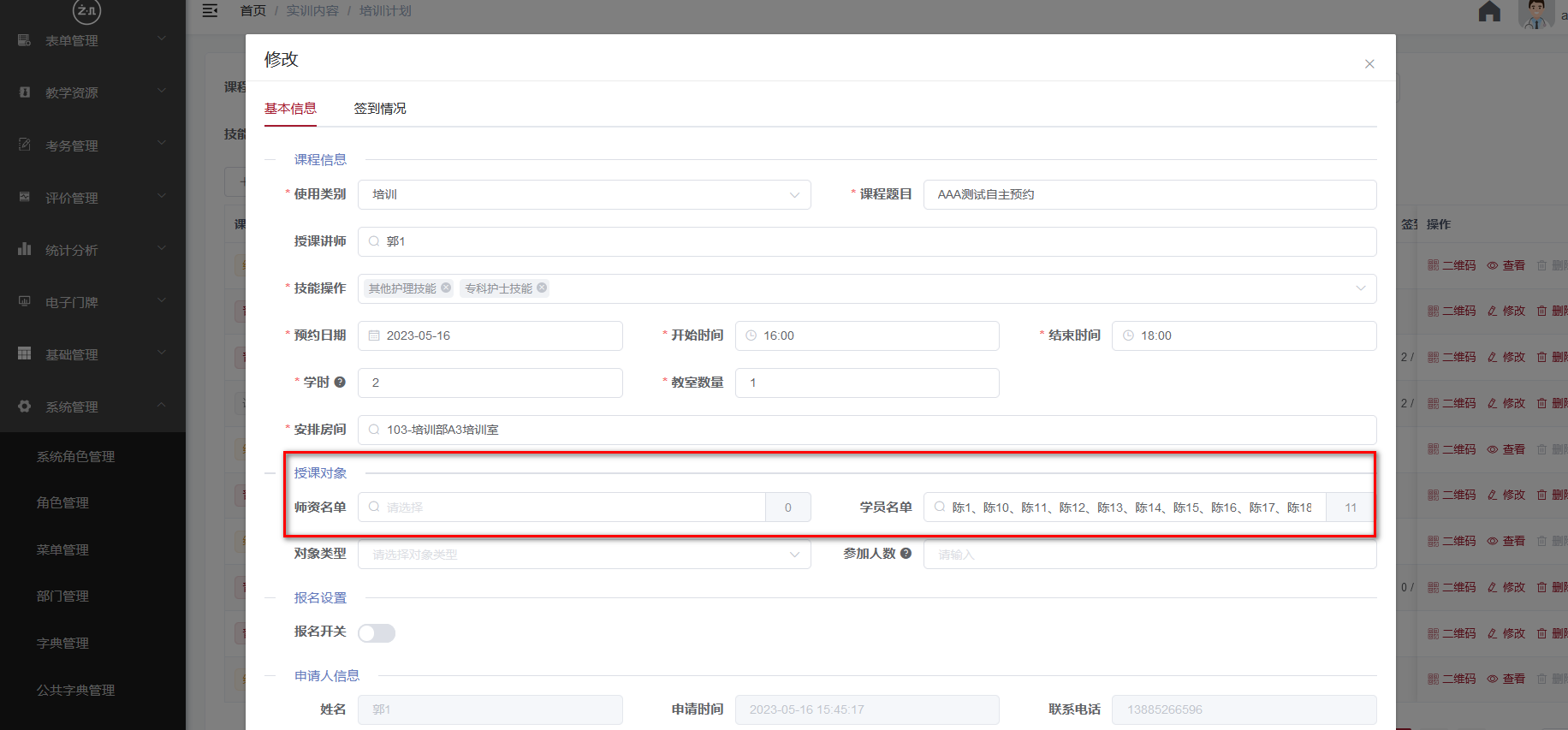Edit the 教室数量 field
Screen dimensions: 1568x730
click(x=867, y=383)
